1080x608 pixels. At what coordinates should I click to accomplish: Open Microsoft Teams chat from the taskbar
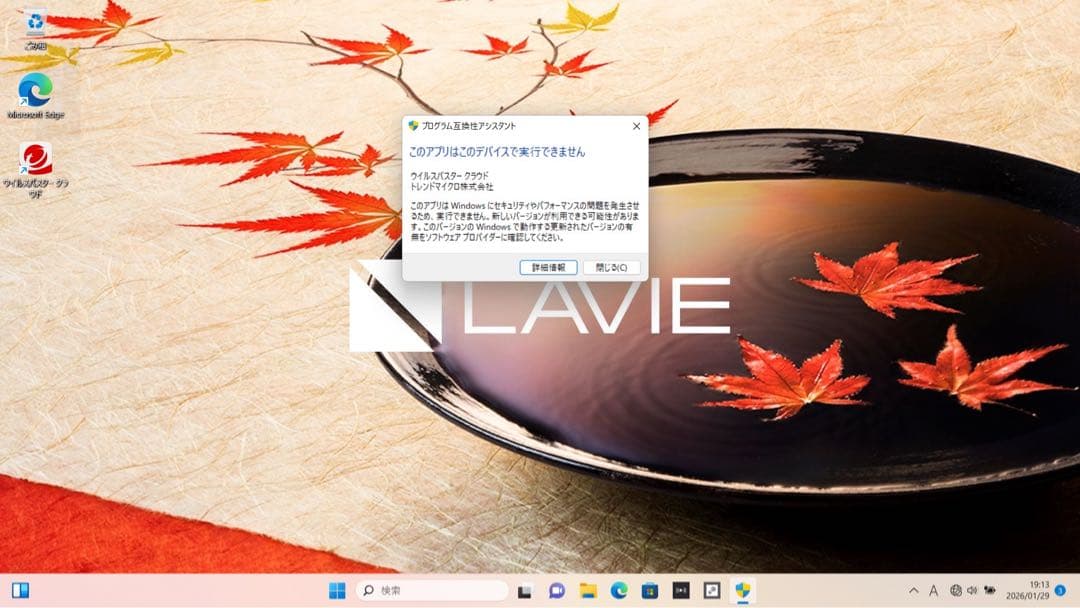tap(556, 590)
